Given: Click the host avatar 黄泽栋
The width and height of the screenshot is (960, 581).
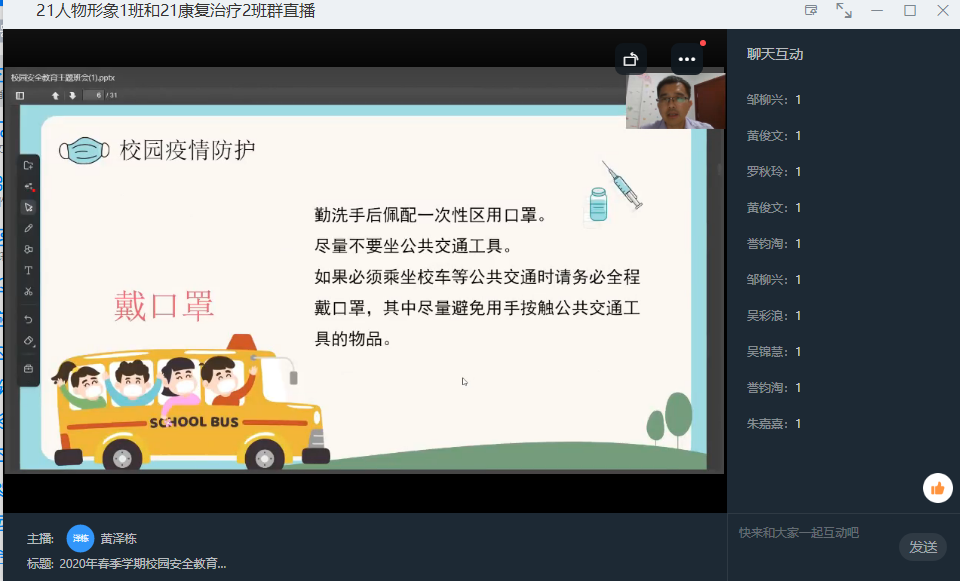Looking at the screenshot, I should 80,537.
